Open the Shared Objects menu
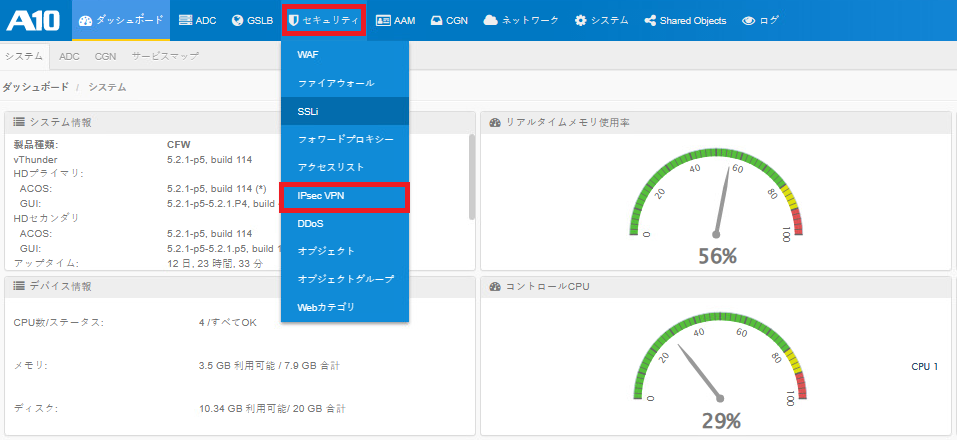The width and height of the screenshot is (957, 440). click(x=685, y=20)
